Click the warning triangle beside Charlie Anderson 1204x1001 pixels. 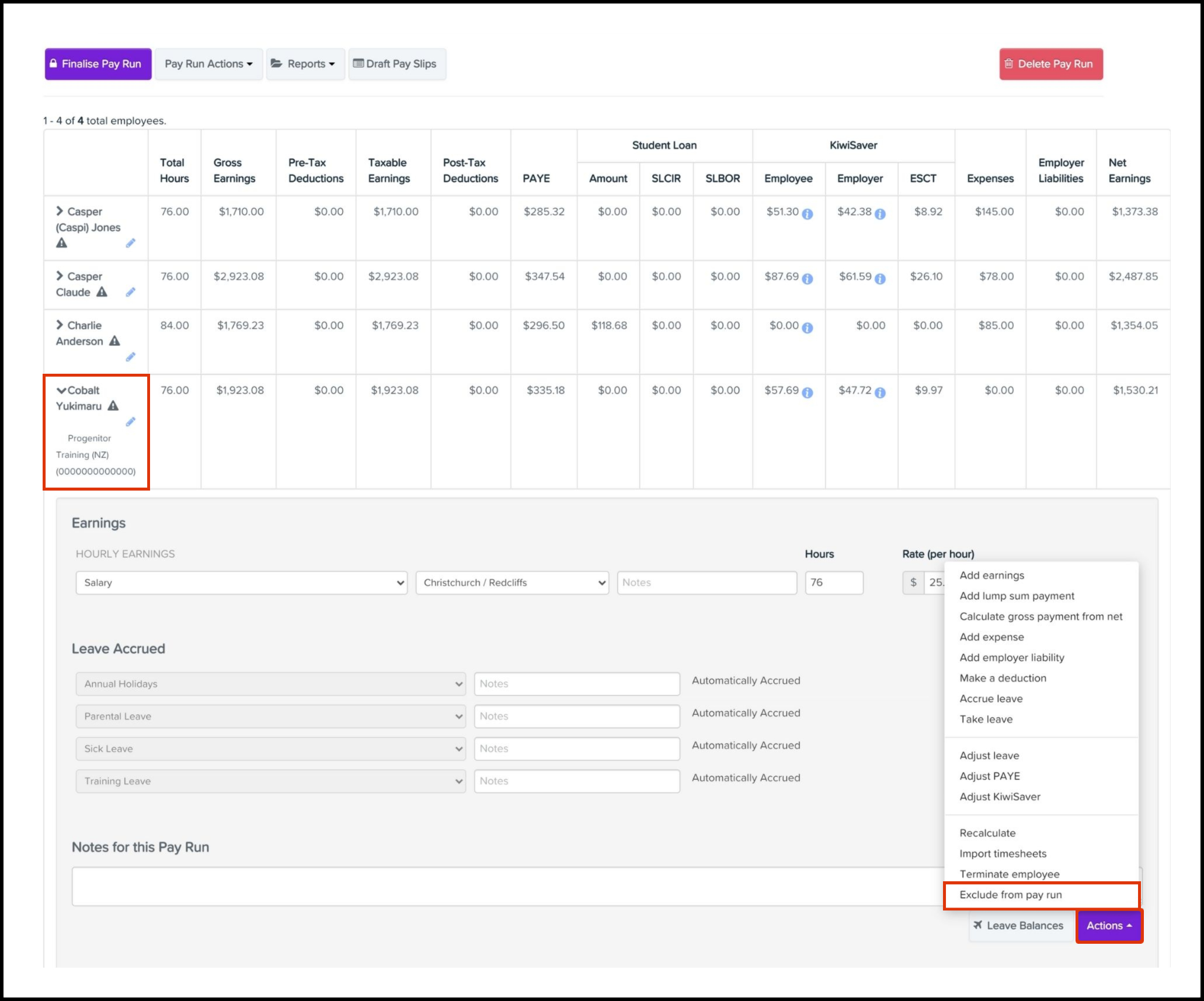coord(115,340)
